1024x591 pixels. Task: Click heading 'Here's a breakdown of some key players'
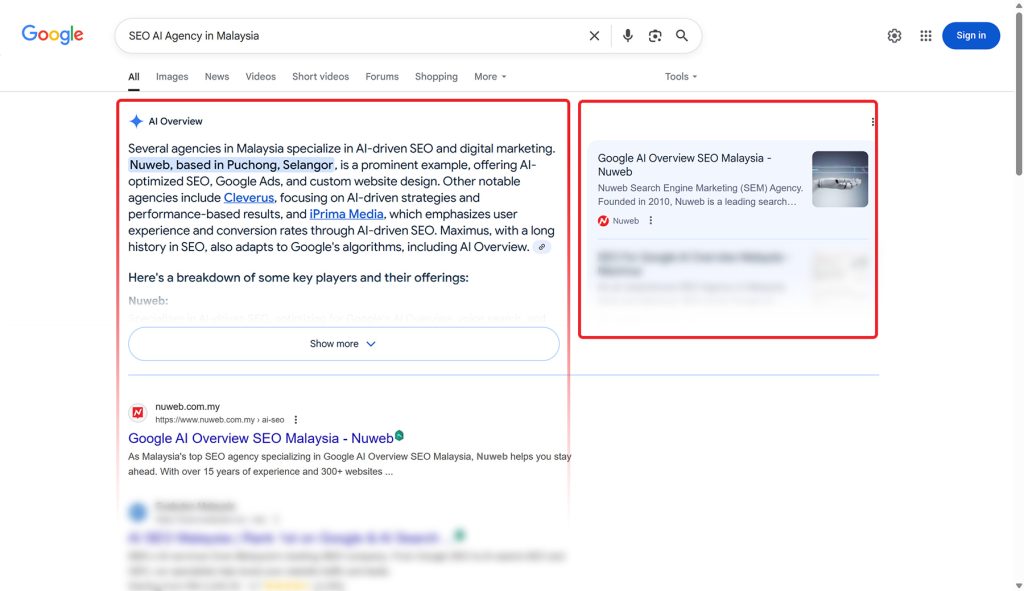[298, 278]
